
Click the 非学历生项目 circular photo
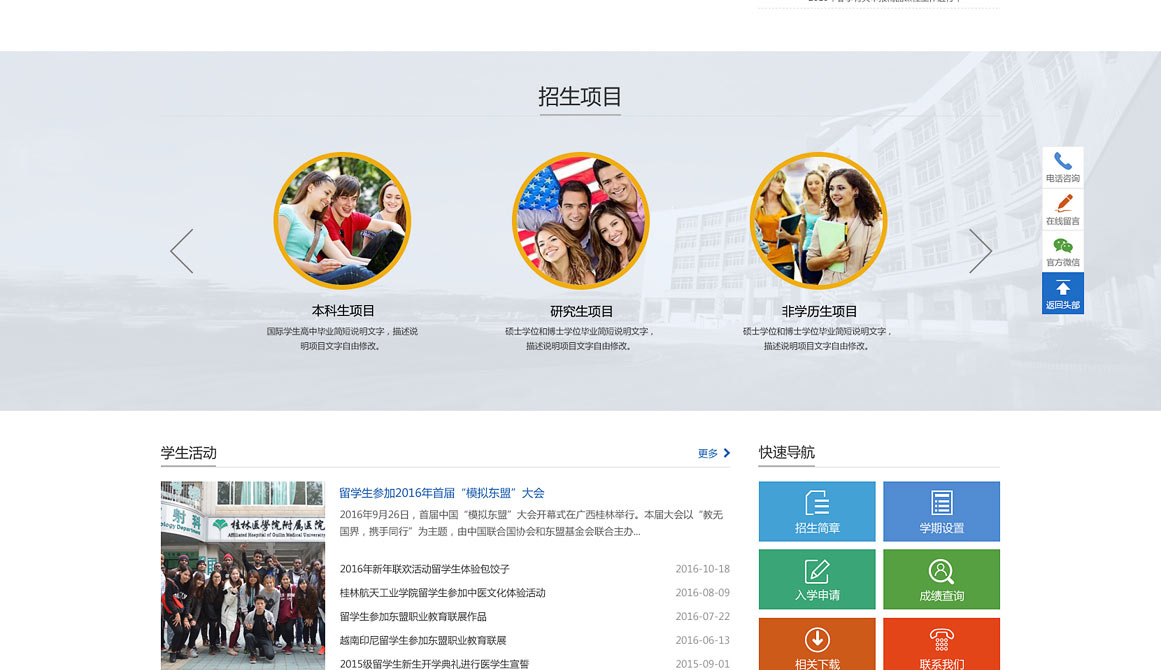(818, 221)
